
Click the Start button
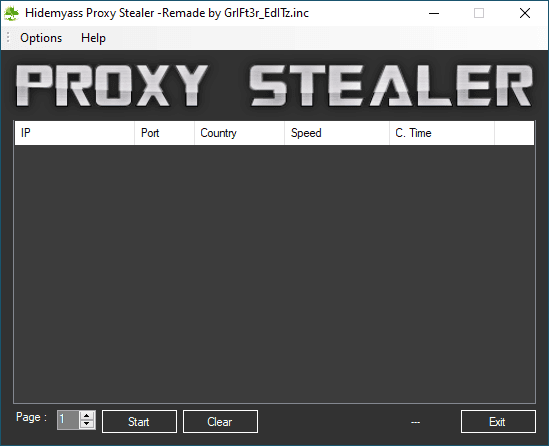(139, 421)
